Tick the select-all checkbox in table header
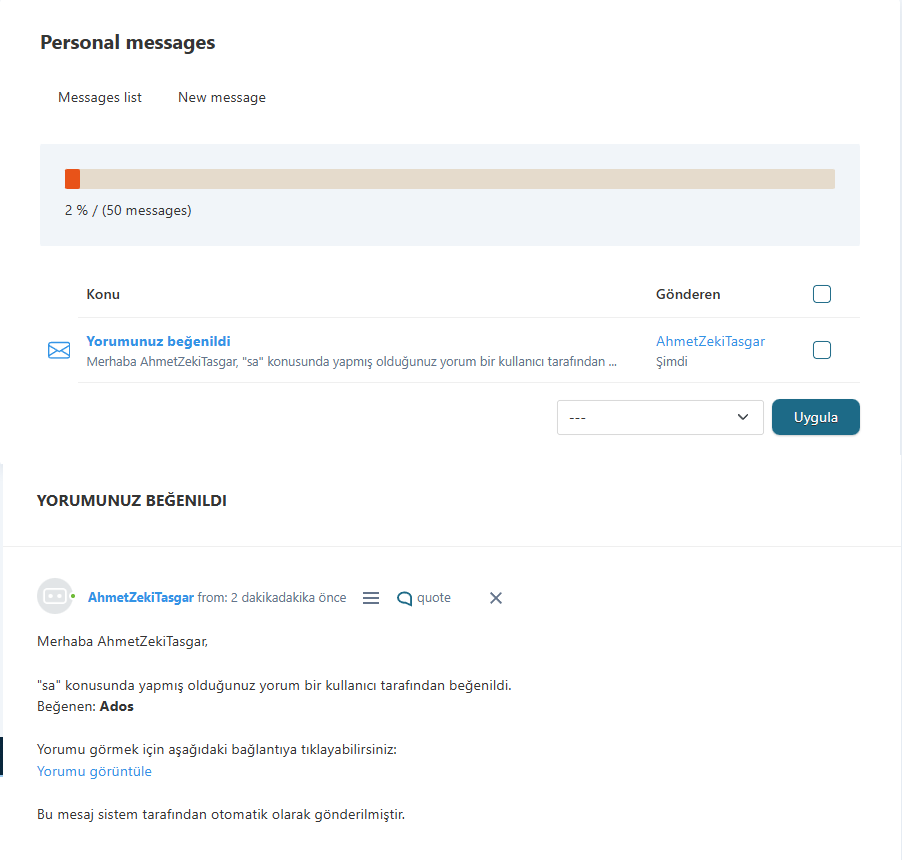The image size is (902, 860). pos(822,294)
